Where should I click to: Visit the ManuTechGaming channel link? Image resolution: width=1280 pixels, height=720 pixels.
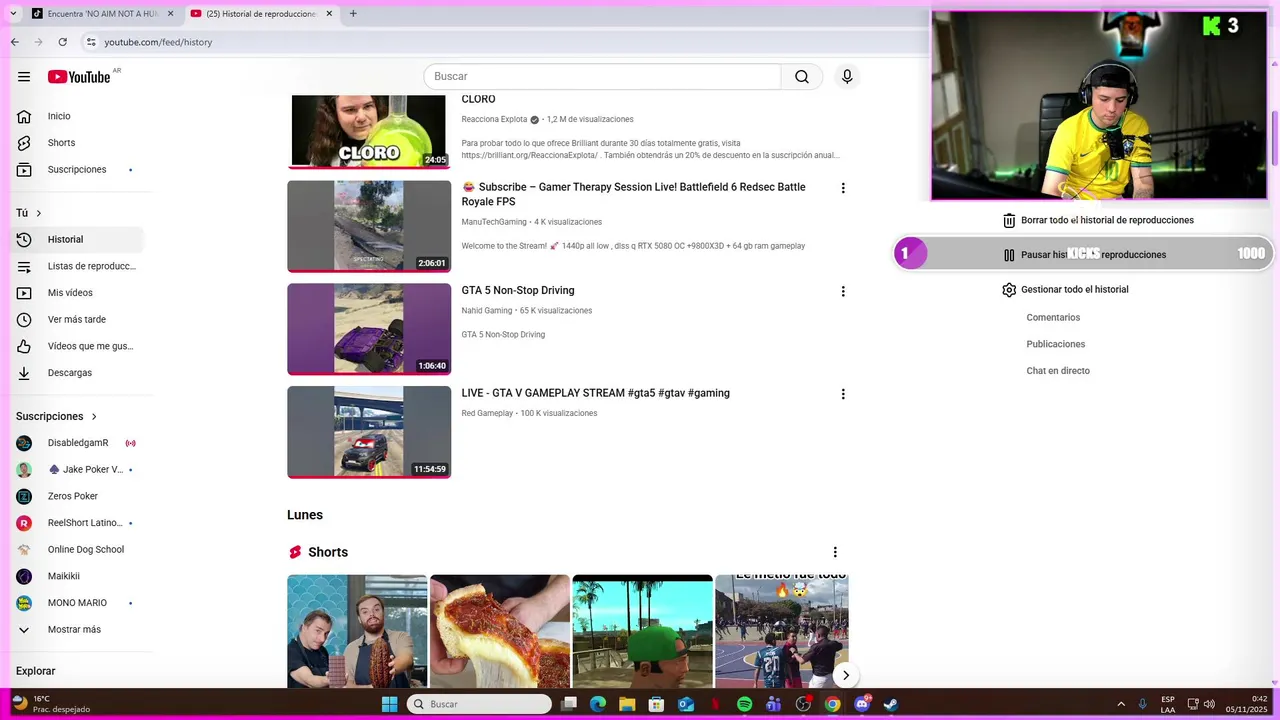pyautogui.click(x=494, y=222)
